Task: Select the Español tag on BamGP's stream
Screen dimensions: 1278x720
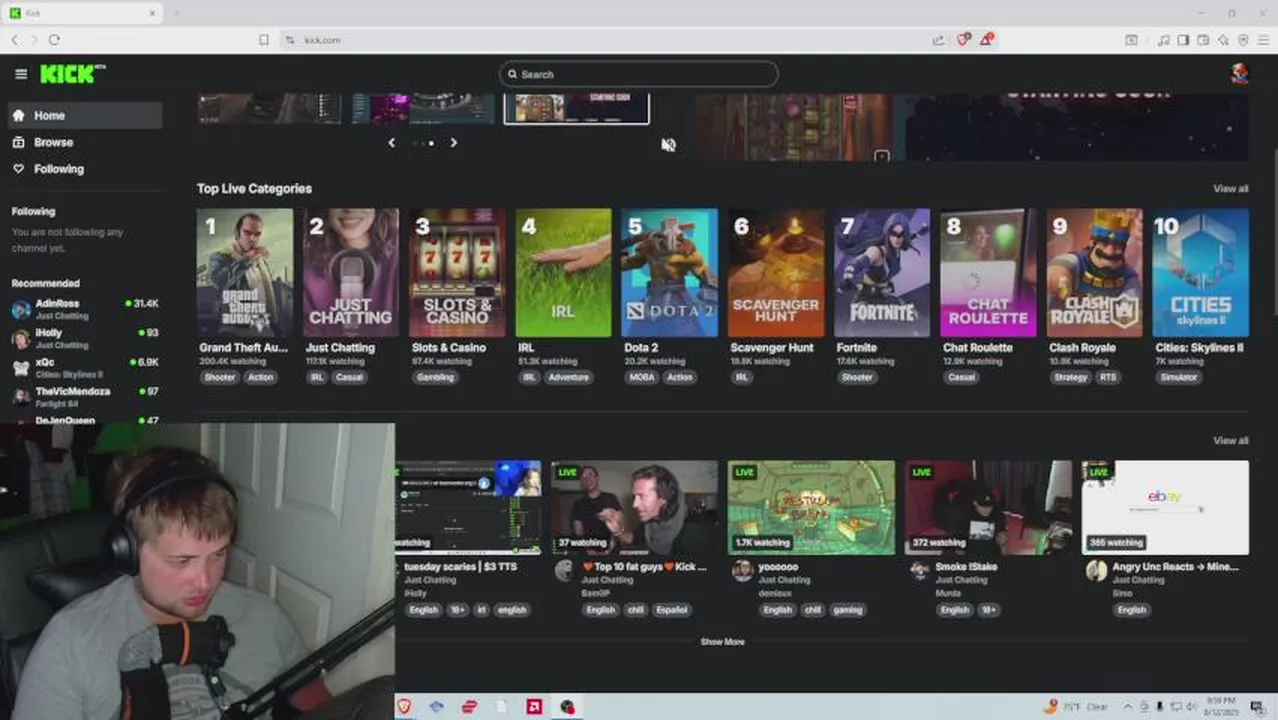Action: click(x=672, y=610)
